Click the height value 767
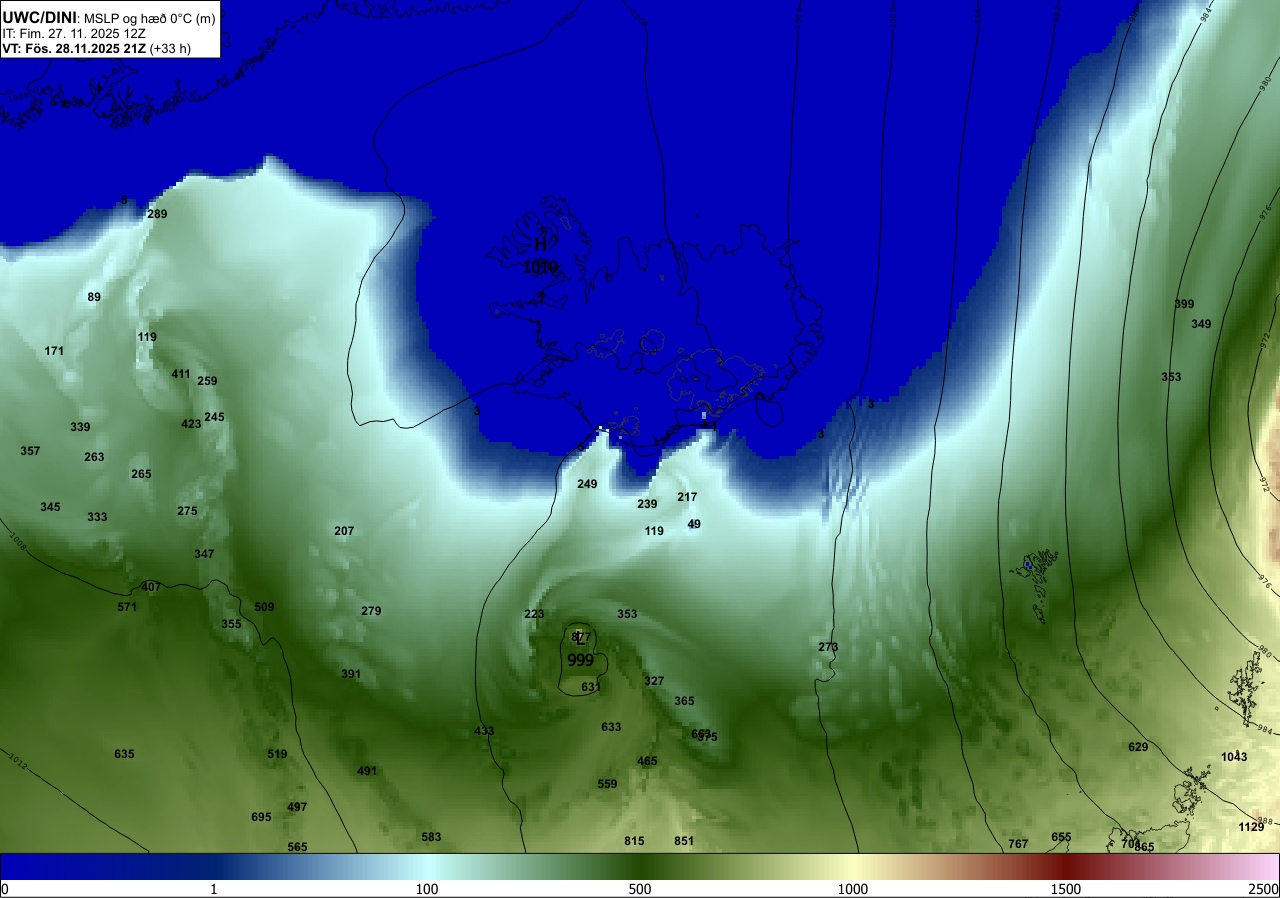 (x=1018, y=844)
